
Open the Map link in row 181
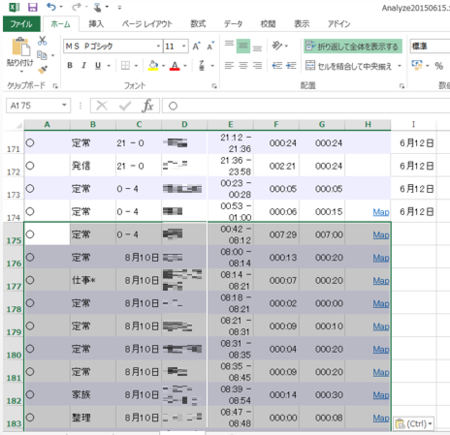(381, 372)
